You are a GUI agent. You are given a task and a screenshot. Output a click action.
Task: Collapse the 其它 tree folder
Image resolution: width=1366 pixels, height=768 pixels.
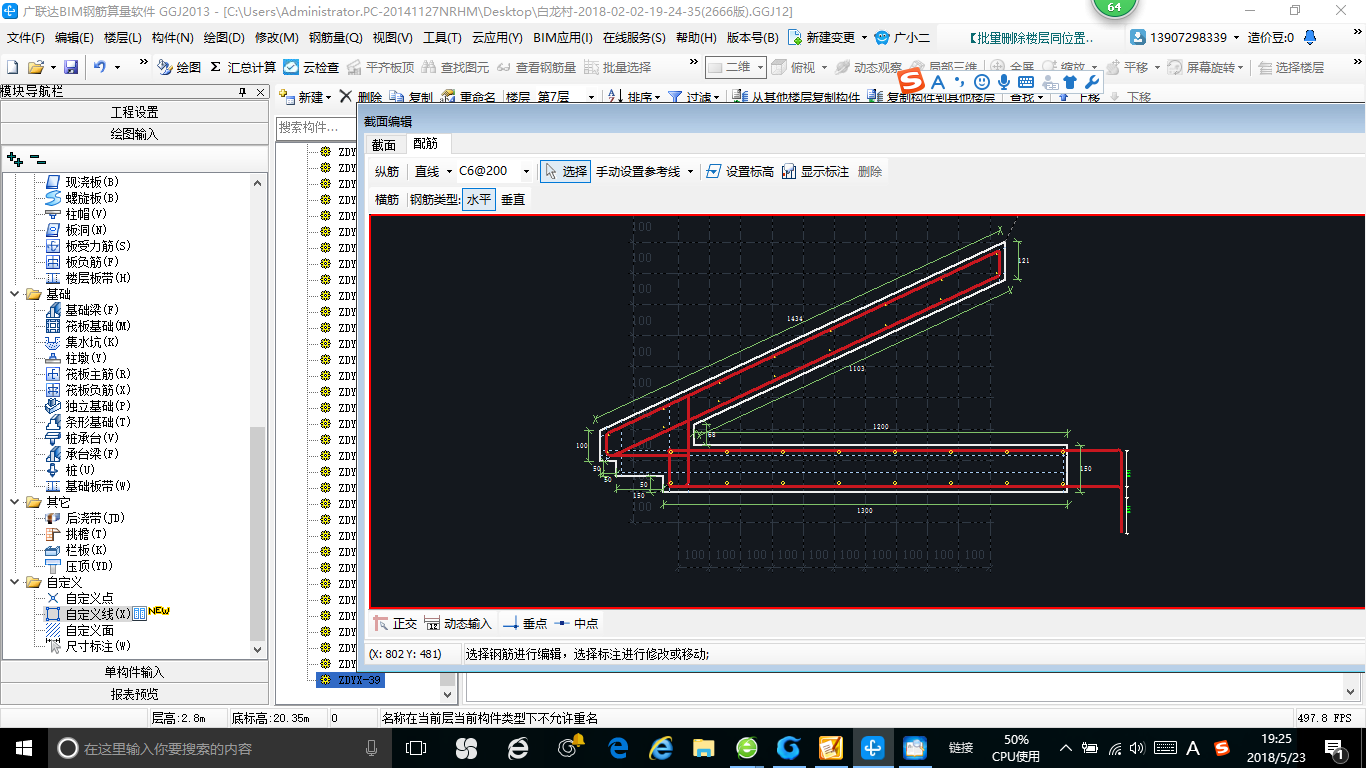14,502
